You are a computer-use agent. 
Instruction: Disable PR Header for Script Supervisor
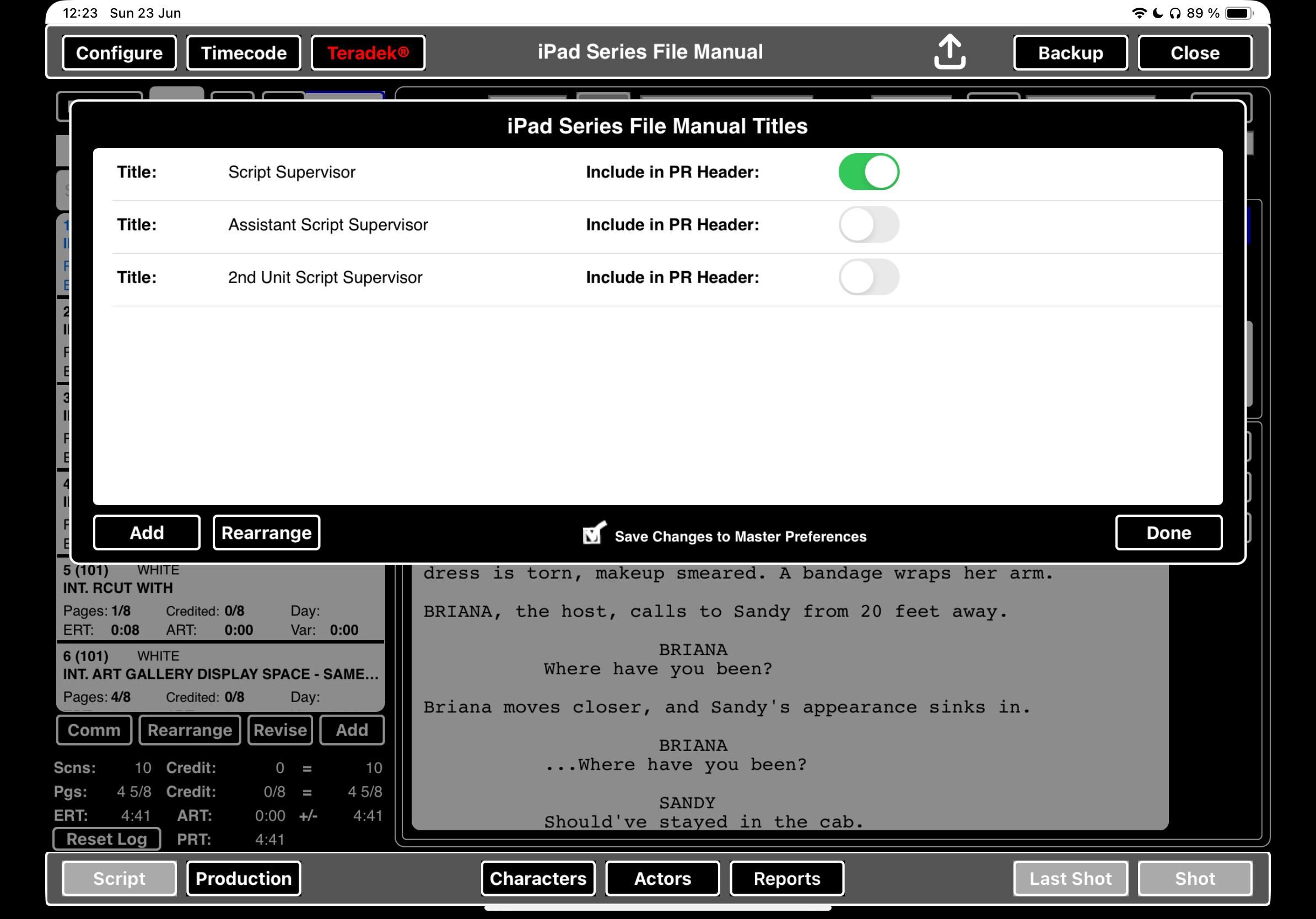(869, 172)
